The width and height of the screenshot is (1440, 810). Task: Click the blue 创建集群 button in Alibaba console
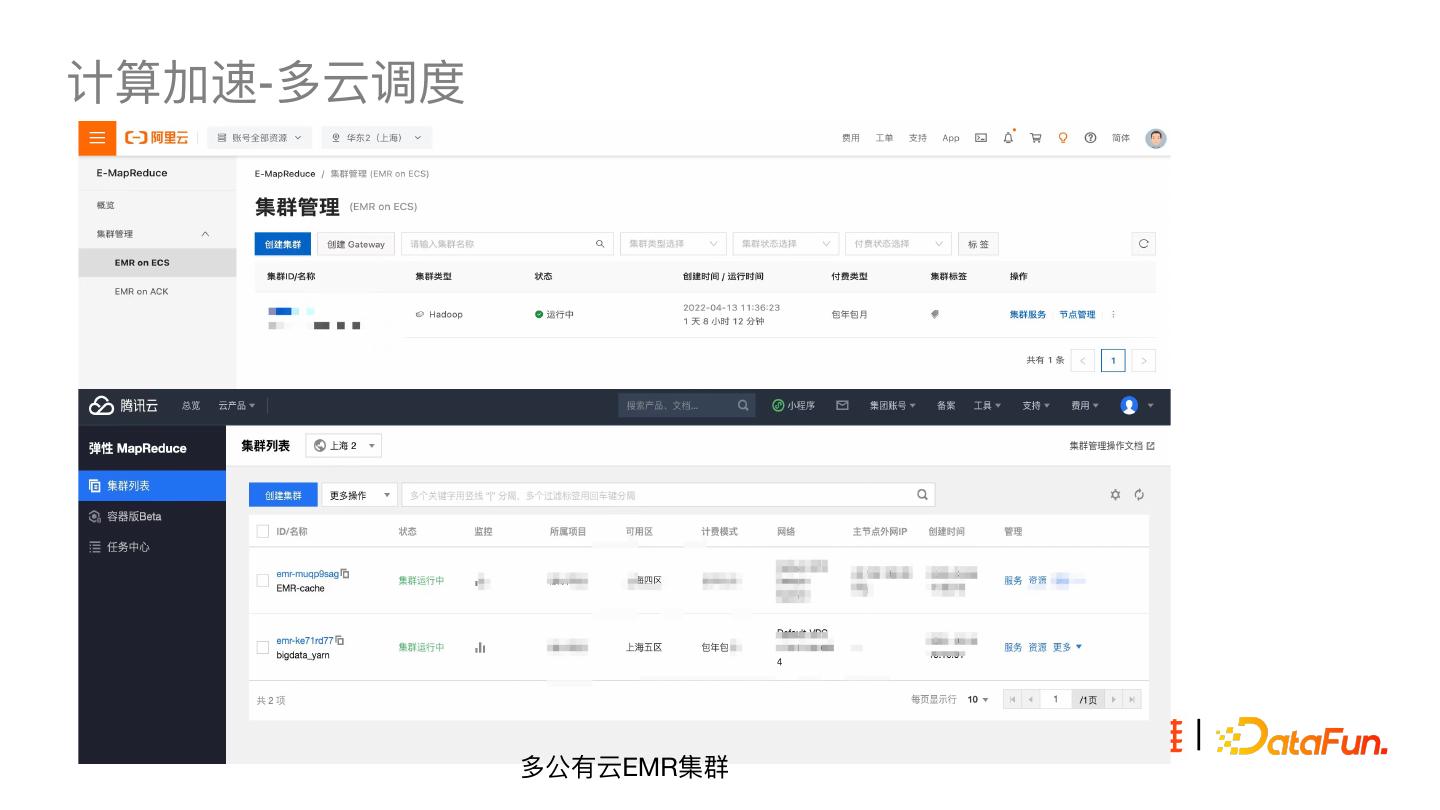[283, 244]
